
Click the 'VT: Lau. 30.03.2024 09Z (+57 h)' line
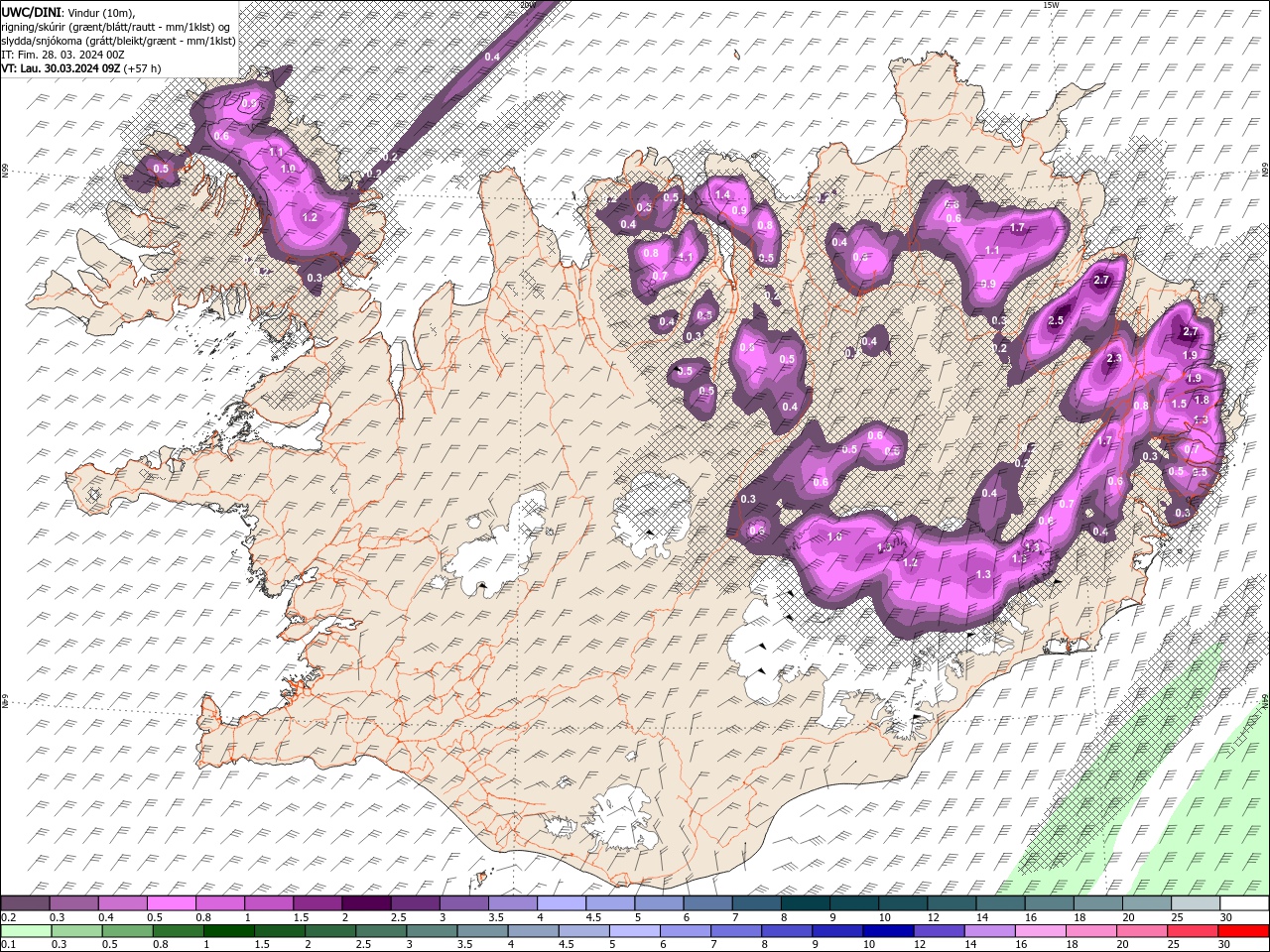pyautogui.click(x=80, y=67)
